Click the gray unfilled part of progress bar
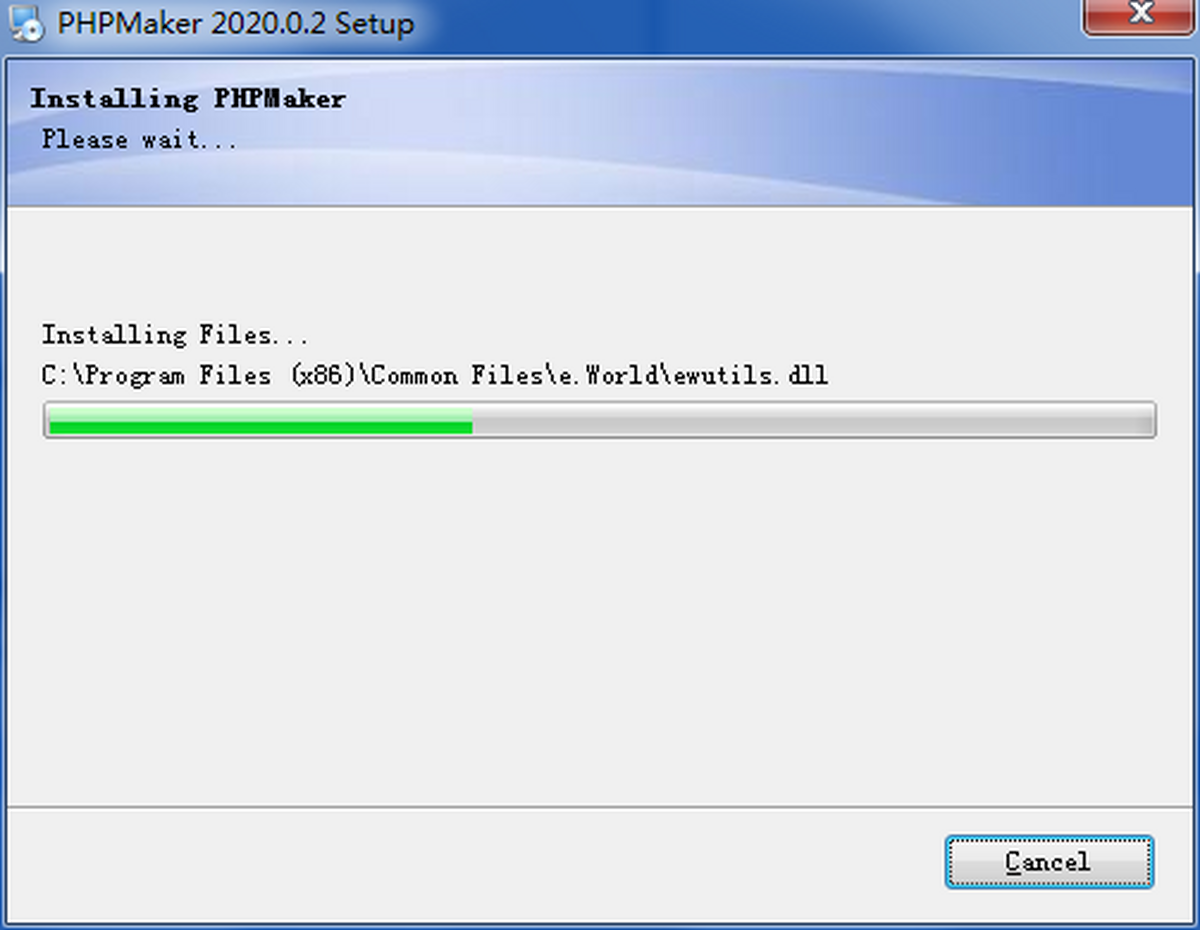 pos(813,420)
